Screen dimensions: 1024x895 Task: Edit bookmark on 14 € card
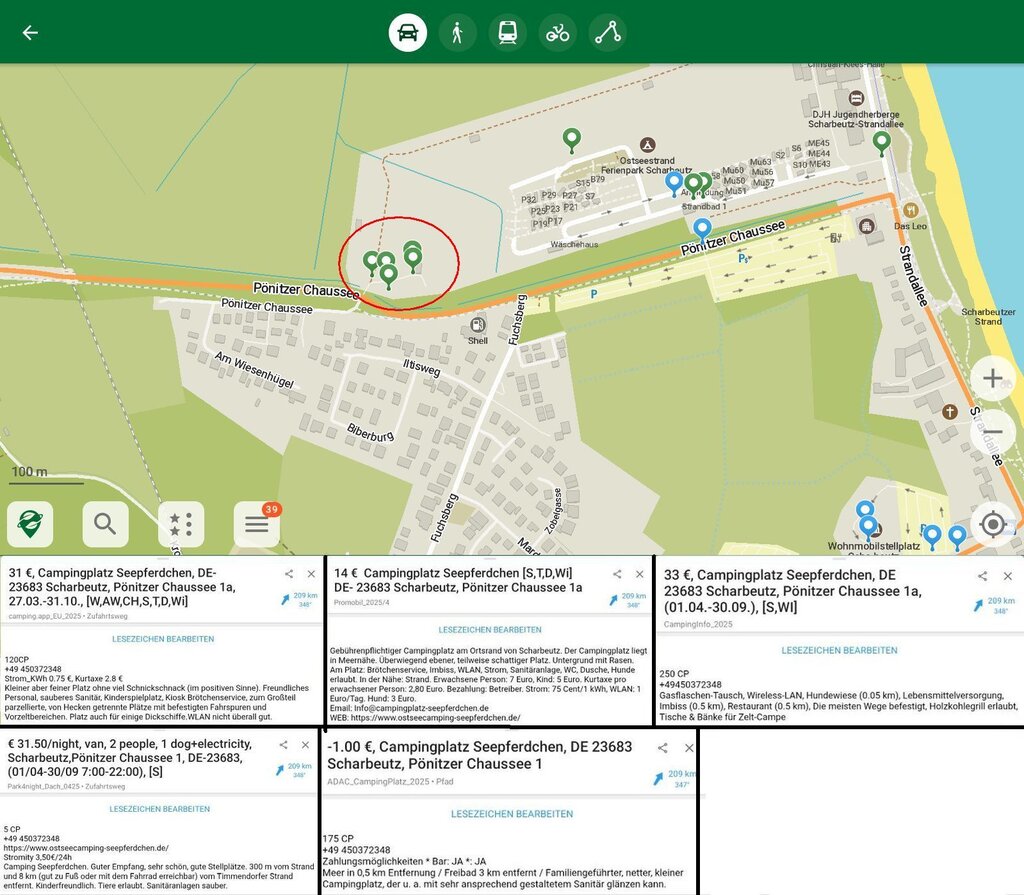(490, 630)
